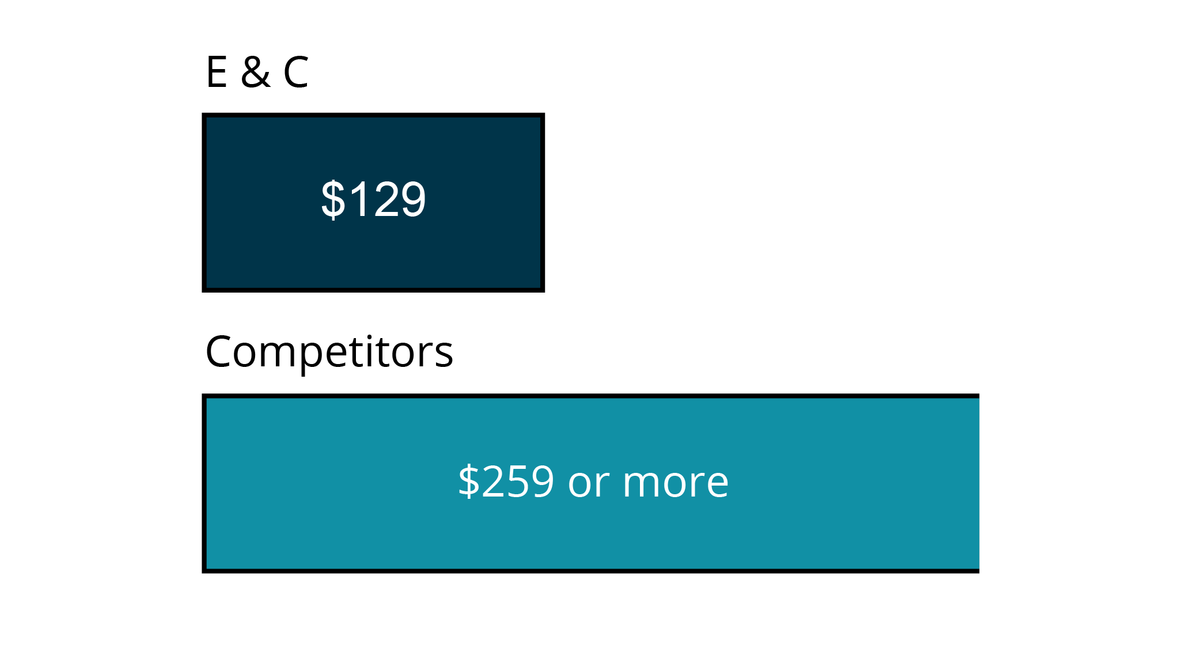
Task: Click the "E & C" heading label
Action: [x=257, y=74]
